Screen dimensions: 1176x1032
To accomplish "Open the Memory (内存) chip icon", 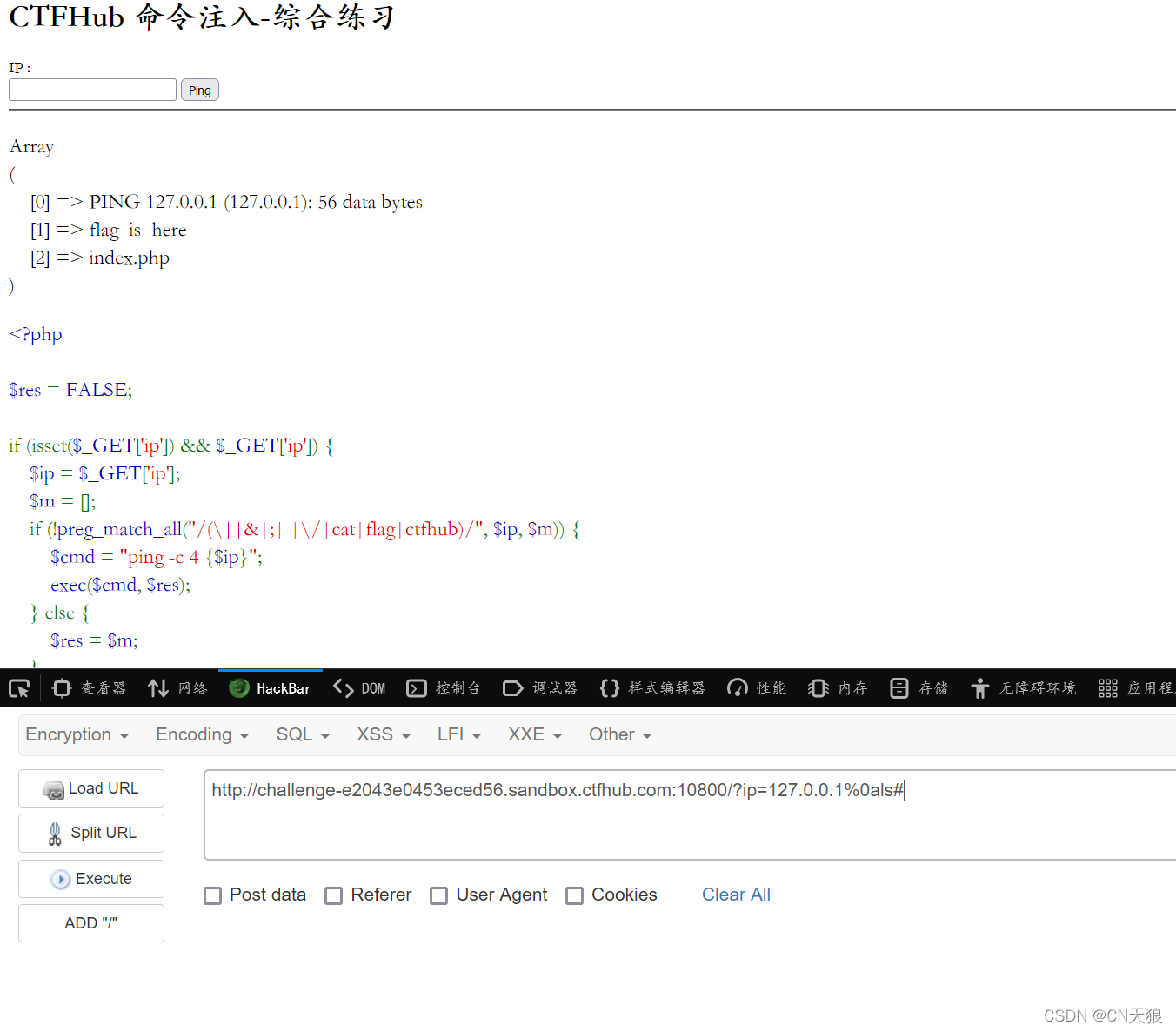I will click(x=819, y=688).
